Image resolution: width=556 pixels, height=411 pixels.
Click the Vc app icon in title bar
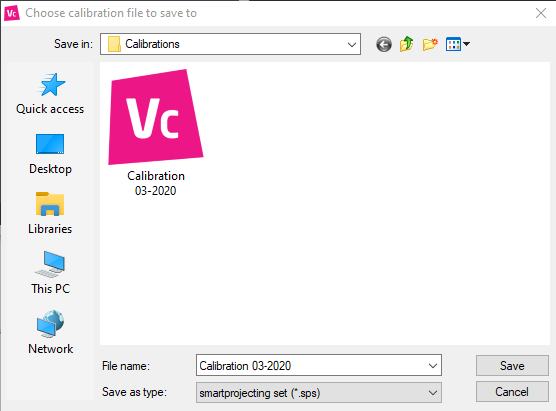(11, 13)
